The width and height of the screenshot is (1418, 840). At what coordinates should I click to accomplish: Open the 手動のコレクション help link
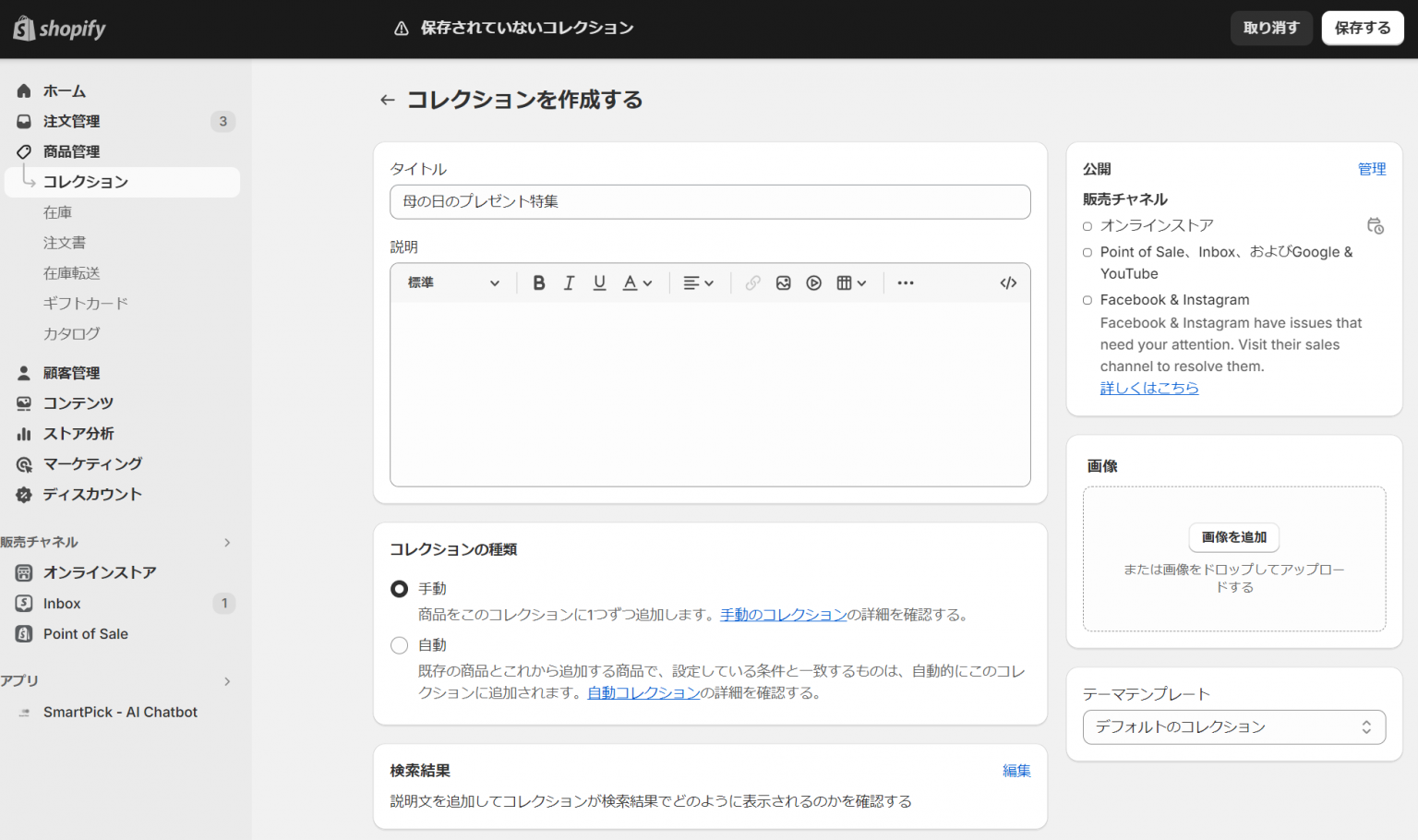click(783, 614)
